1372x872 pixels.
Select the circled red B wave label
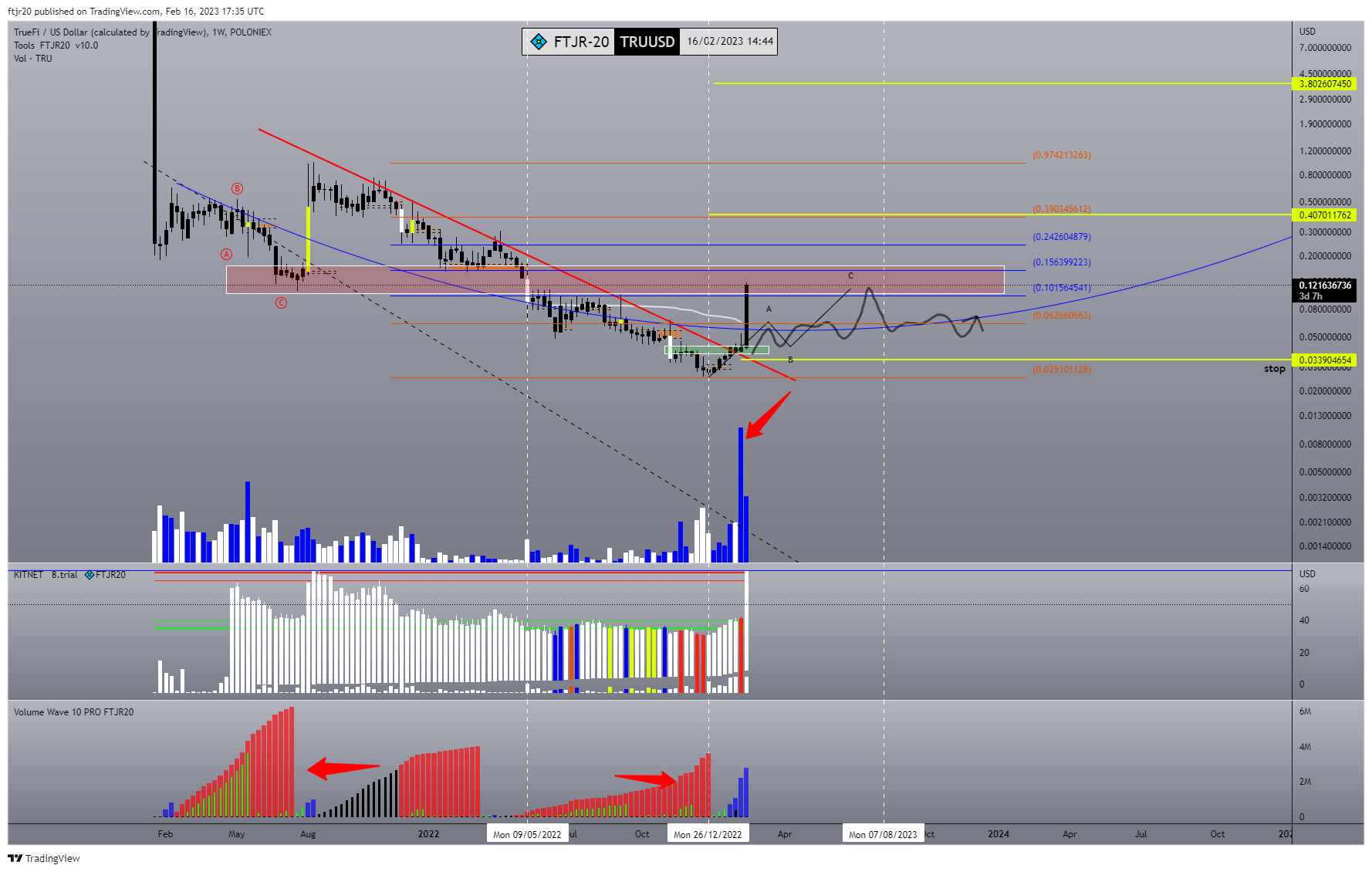tap(238, 189)
